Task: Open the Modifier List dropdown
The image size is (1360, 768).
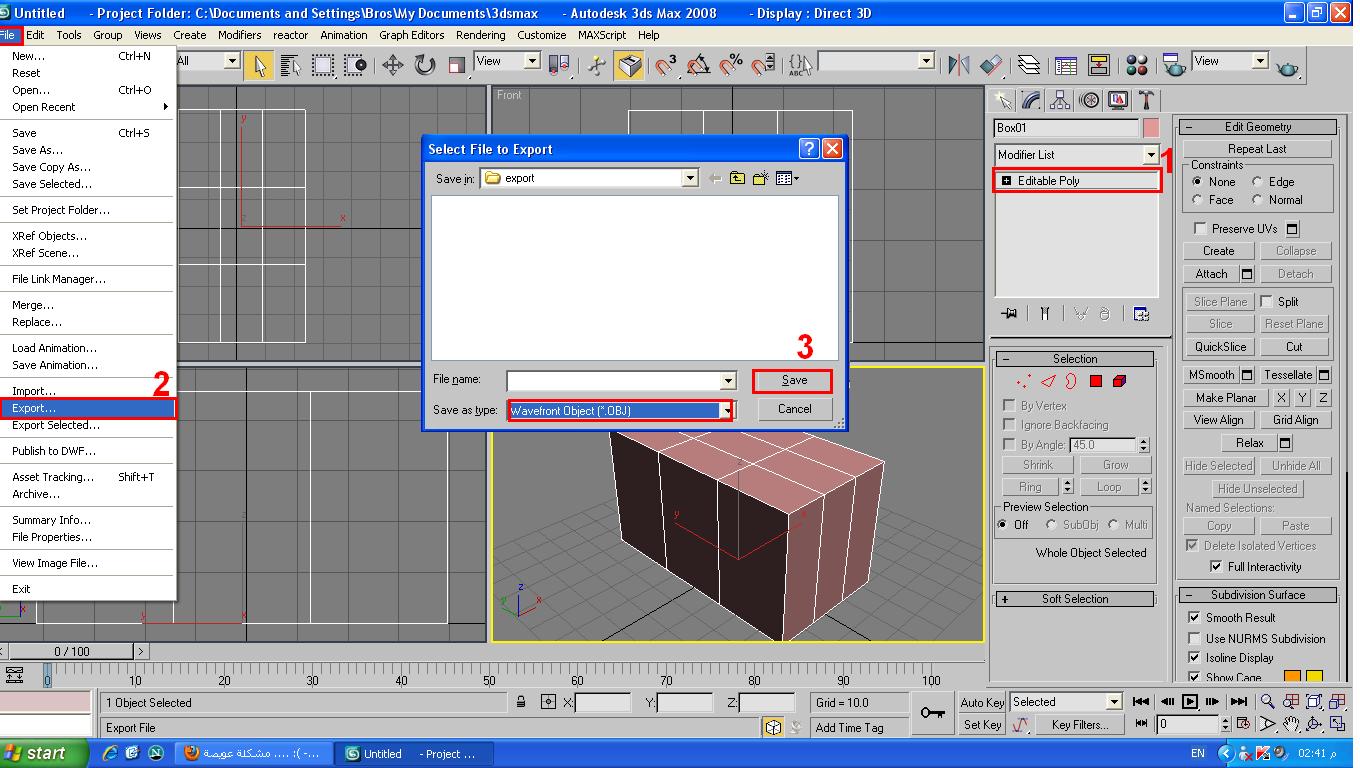Action: [x=1150, y=155]
